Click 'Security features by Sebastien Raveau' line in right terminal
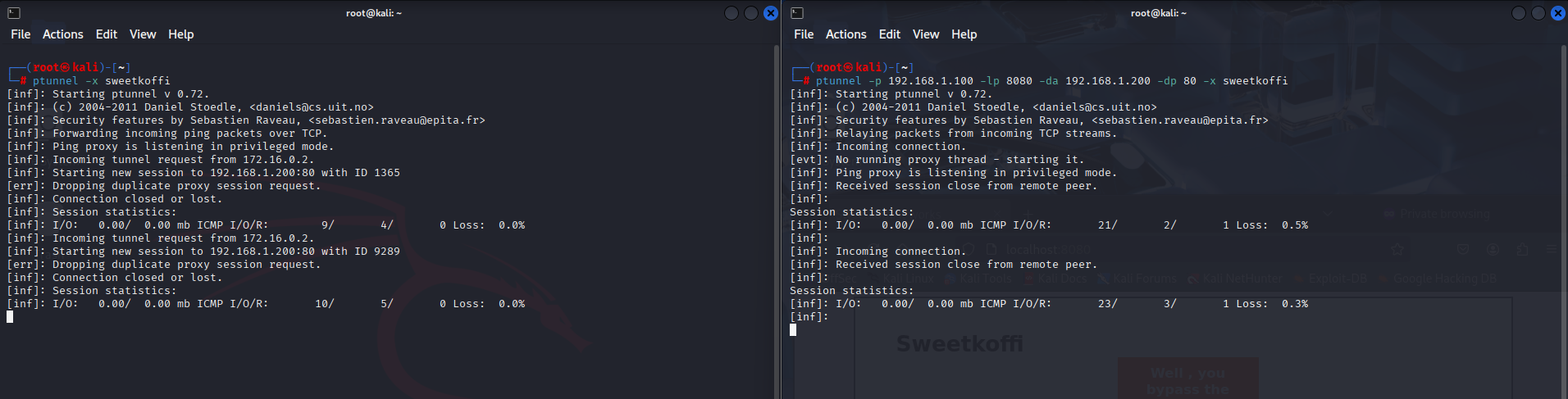The image size is (1568, 399). coord(1029,120)
